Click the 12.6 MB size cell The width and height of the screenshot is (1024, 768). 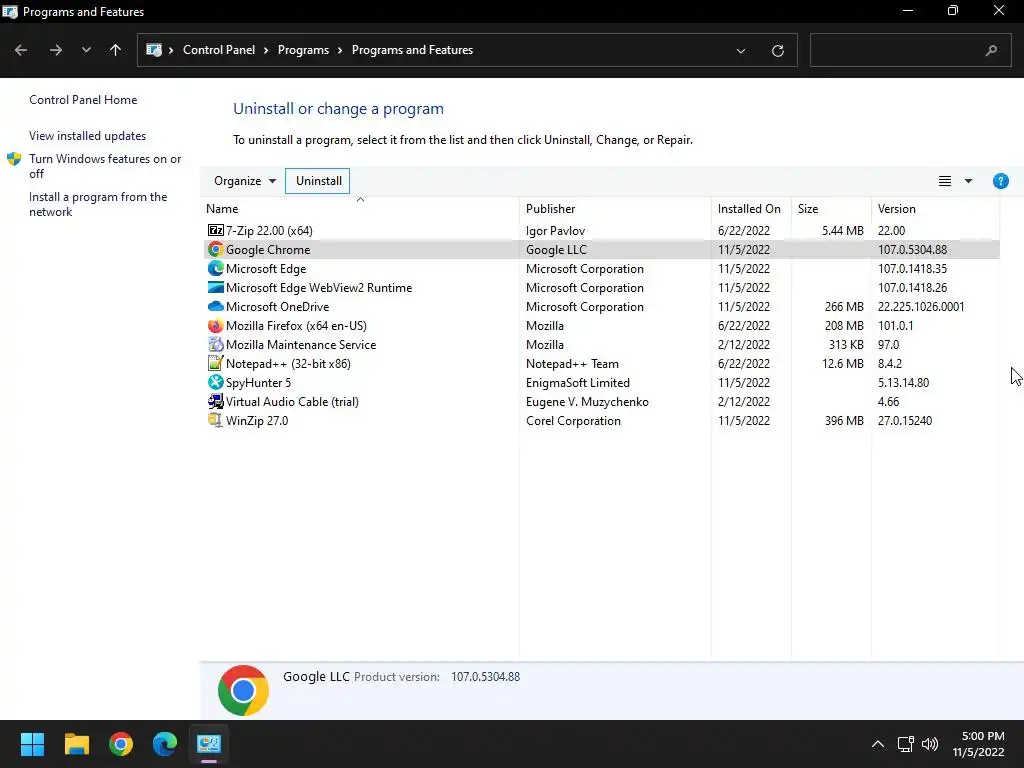tap(842, 363)
